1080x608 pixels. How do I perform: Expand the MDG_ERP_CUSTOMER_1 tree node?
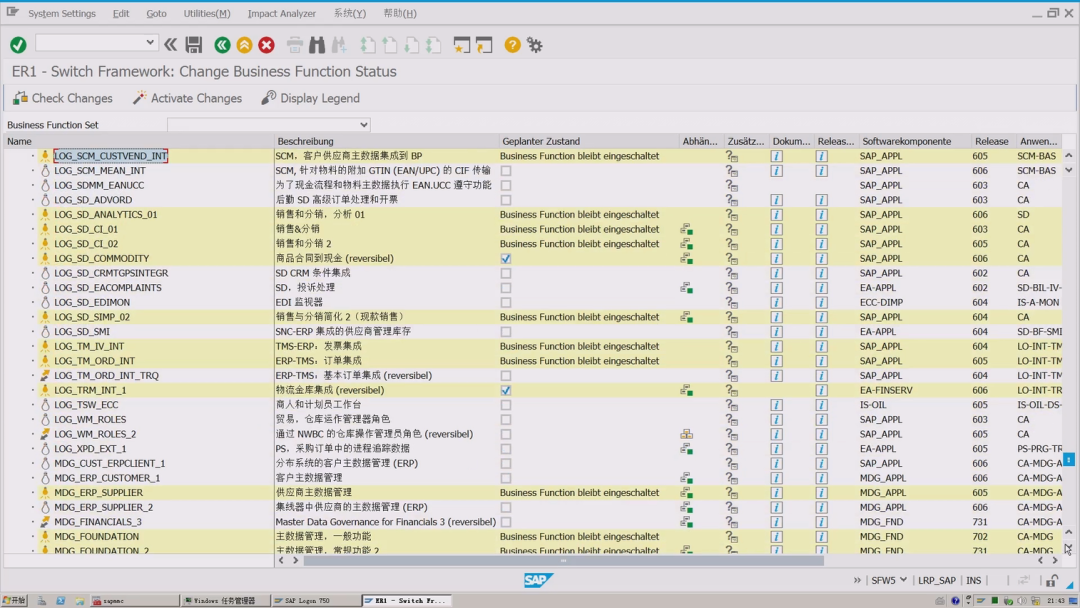[x=32, y=478]
